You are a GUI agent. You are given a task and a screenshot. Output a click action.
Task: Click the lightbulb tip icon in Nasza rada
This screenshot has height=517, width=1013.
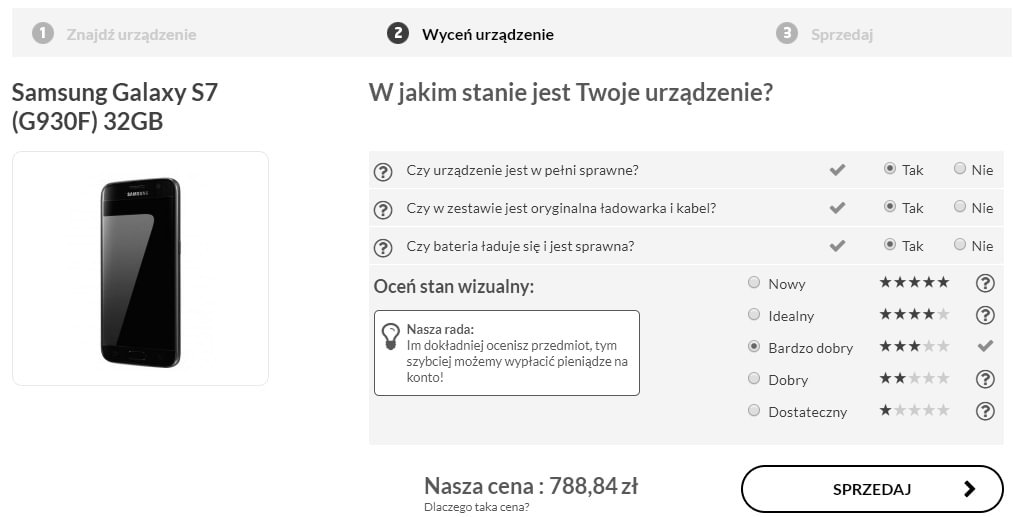pyautogui.click(x=390, y=336)
